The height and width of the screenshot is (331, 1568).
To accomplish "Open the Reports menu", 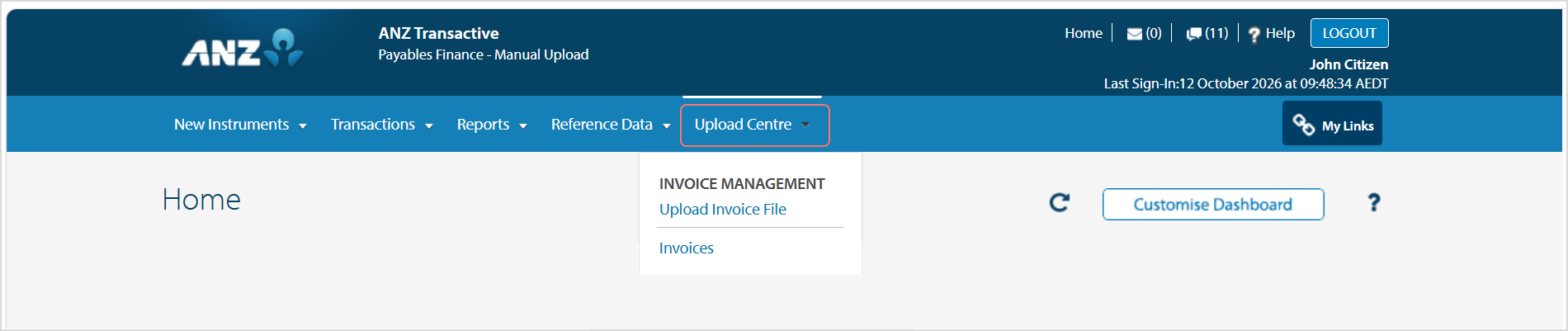I will click(x=483, y=125).
